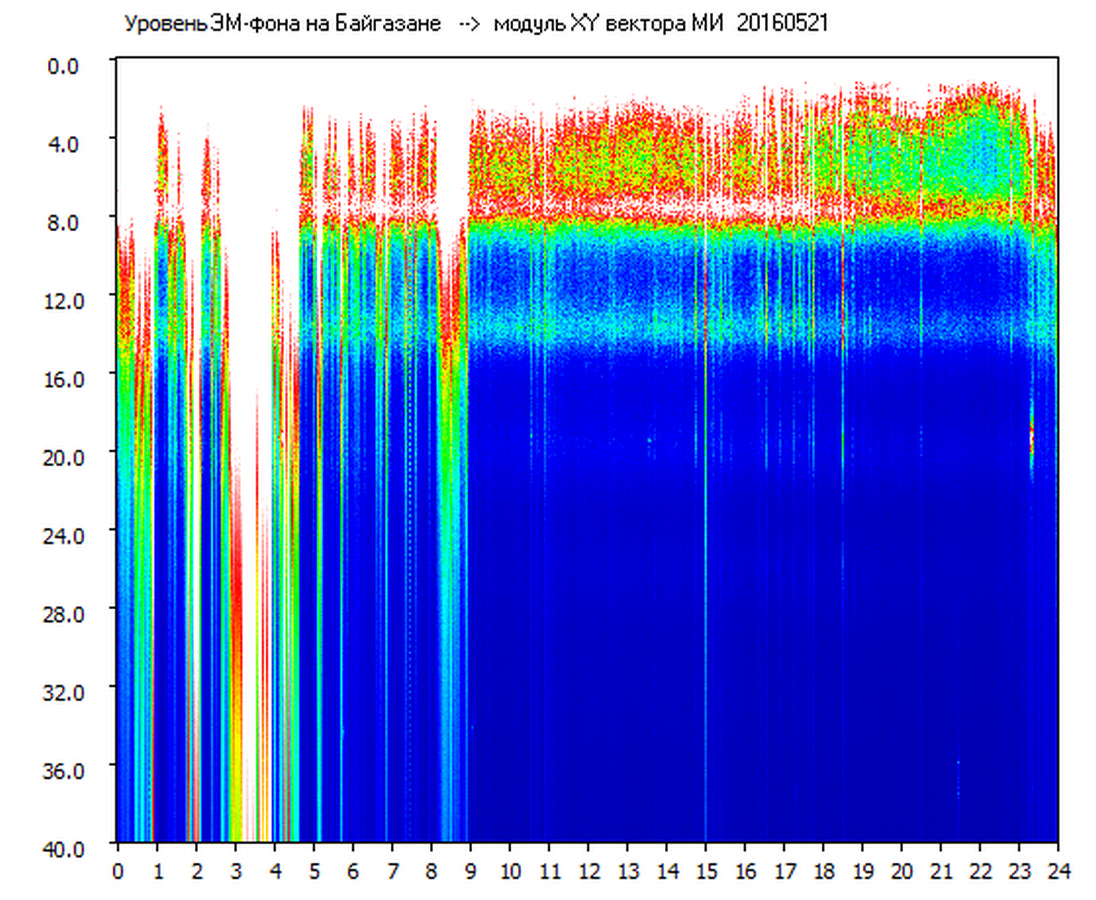Click the hour 15 x-axis label

(705, 870)
